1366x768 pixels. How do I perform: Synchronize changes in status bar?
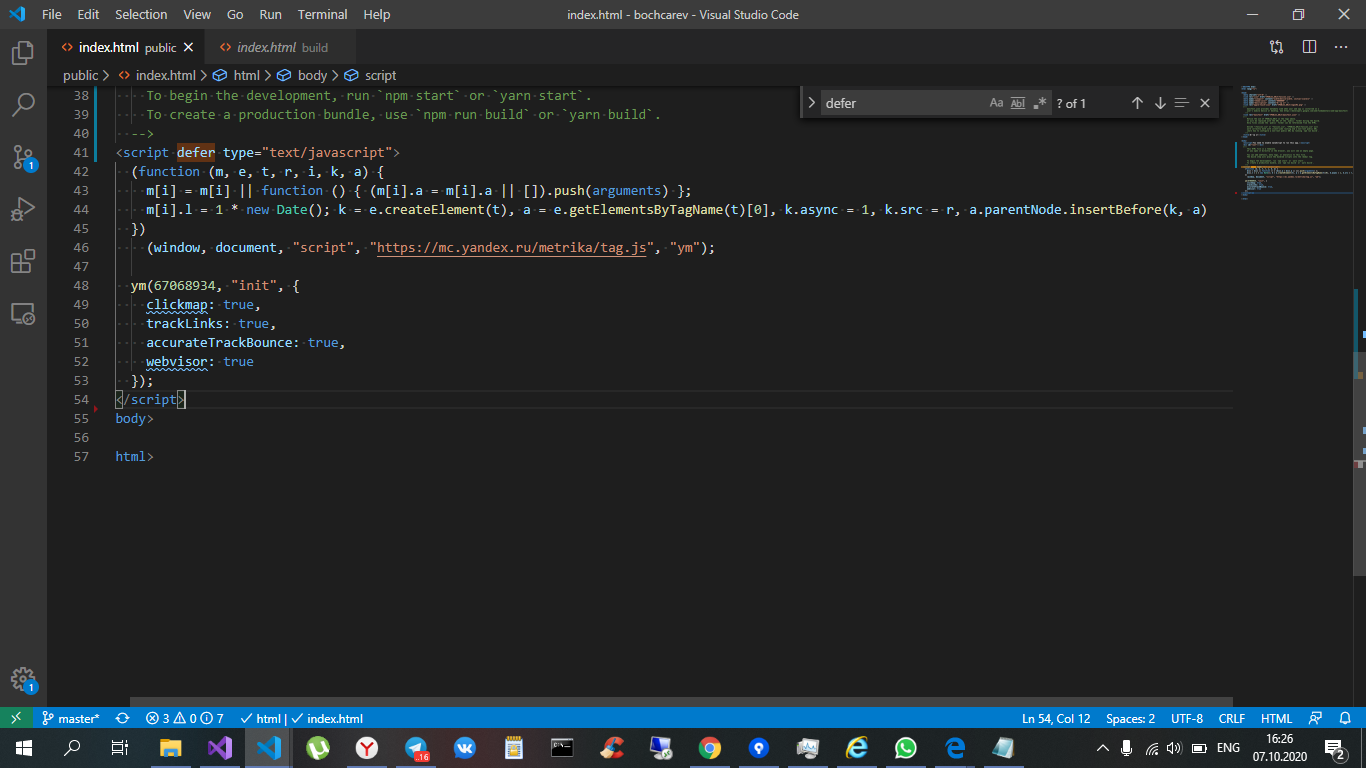[122, 718]
